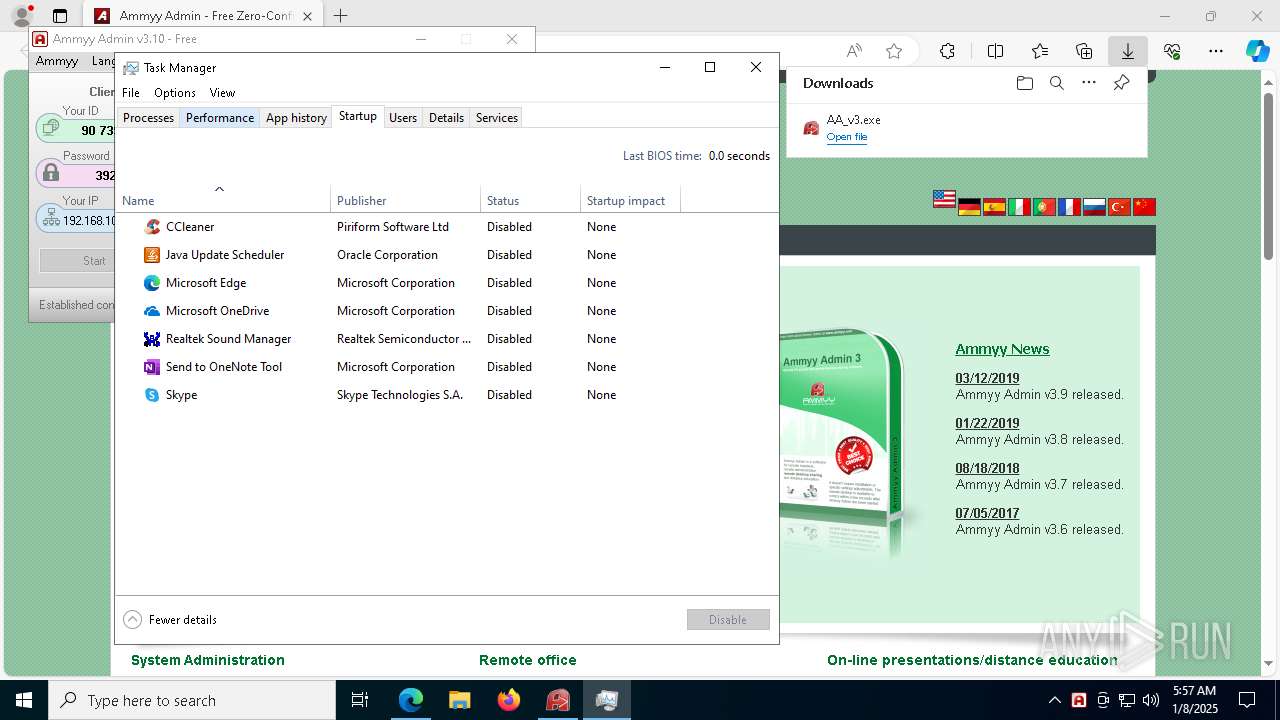Screen dimensions: 1280x720
Task: Sort startup list by Name column
Action: tap(222, 200)
